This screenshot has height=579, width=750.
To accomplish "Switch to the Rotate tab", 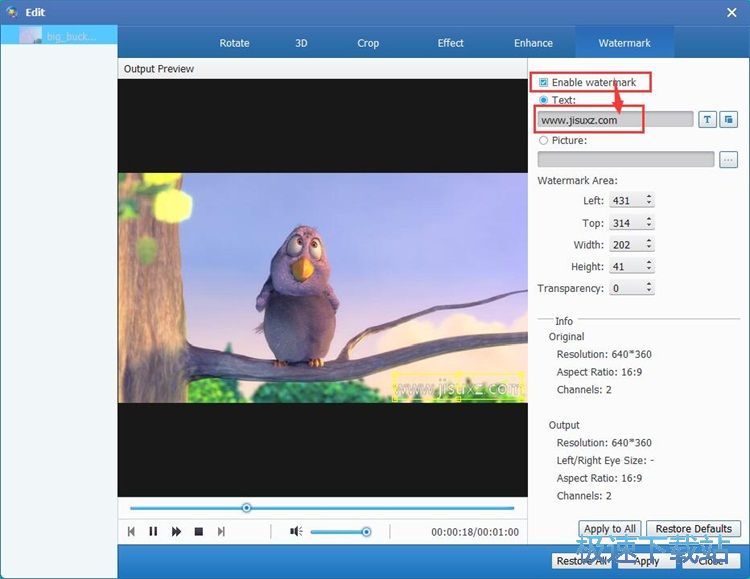I will click(x=234, y=43).
